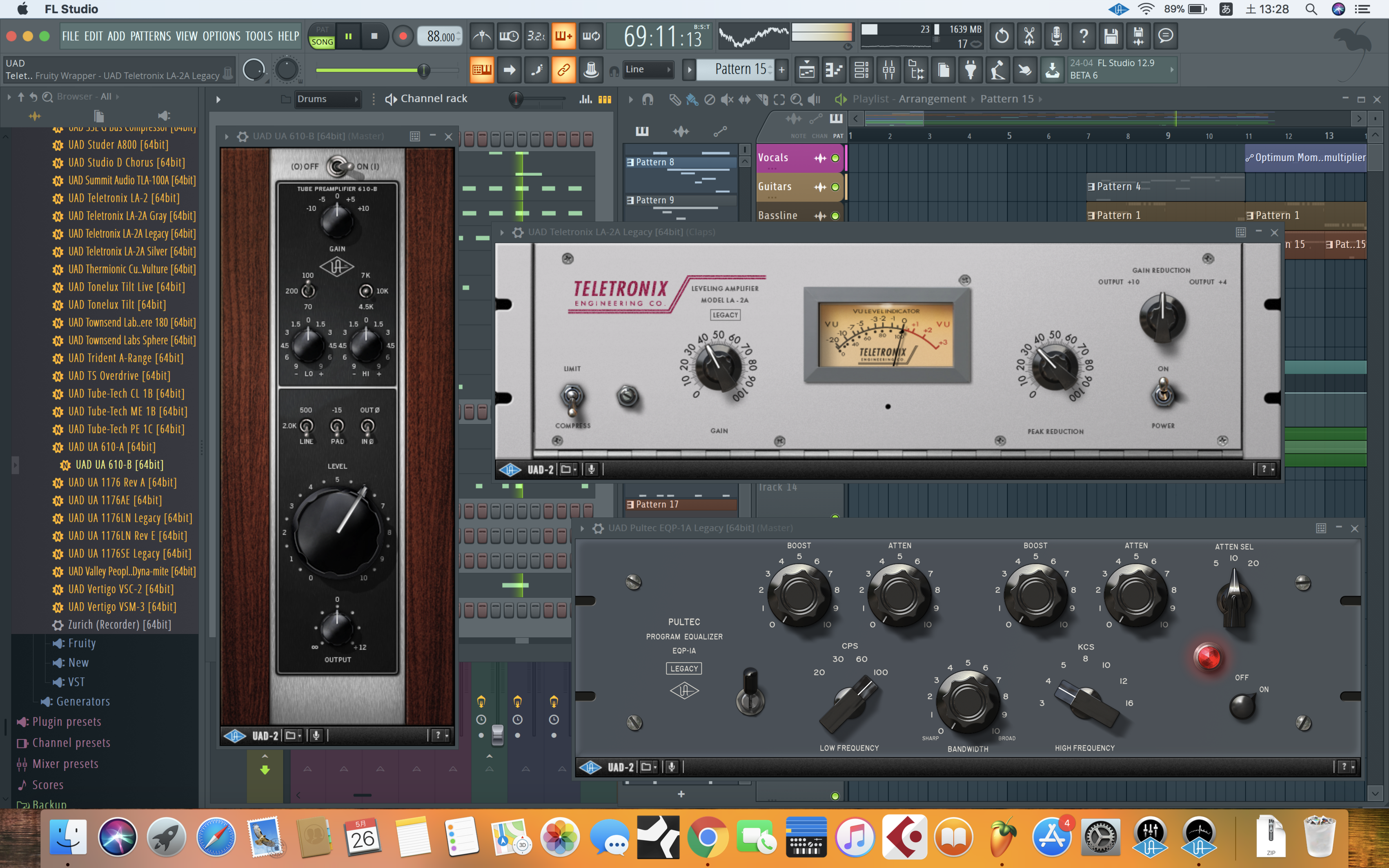Click the undo history circular arrow icon
This screenshot has height=868, width=1389.
click(1002, 36)
